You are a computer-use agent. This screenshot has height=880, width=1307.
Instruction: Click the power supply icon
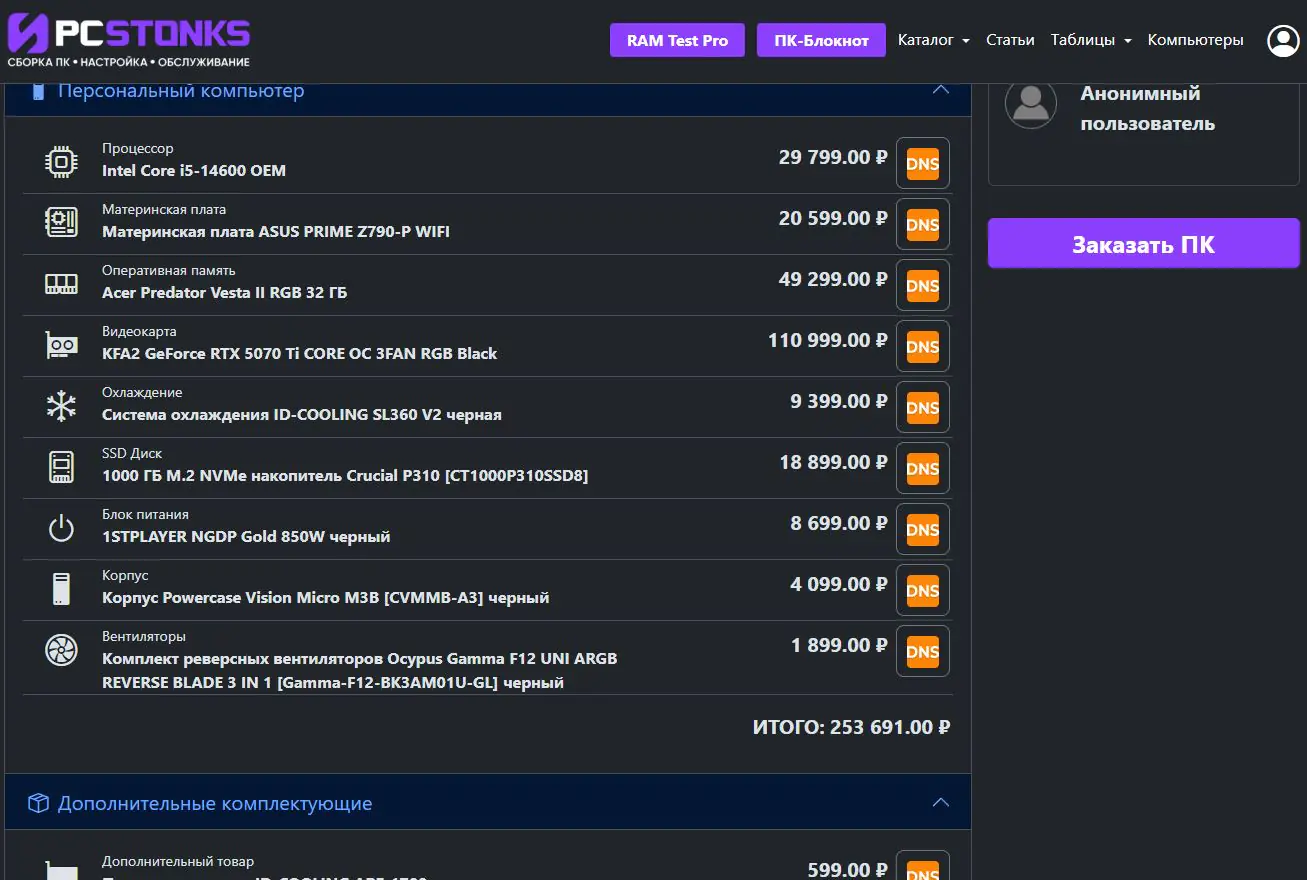pos(62,528)
